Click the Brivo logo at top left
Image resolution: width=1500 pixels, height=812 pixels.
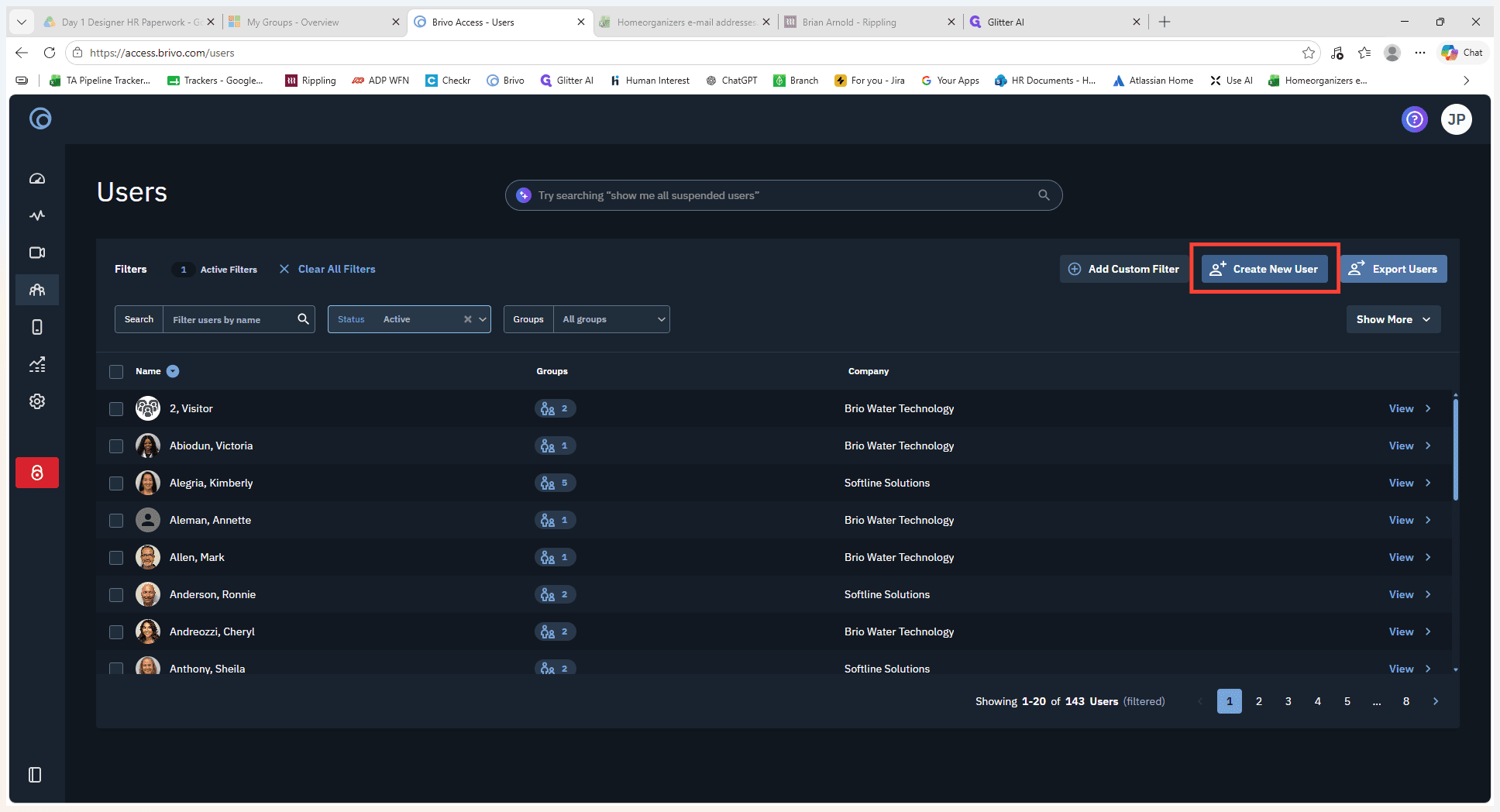point(40,119)
